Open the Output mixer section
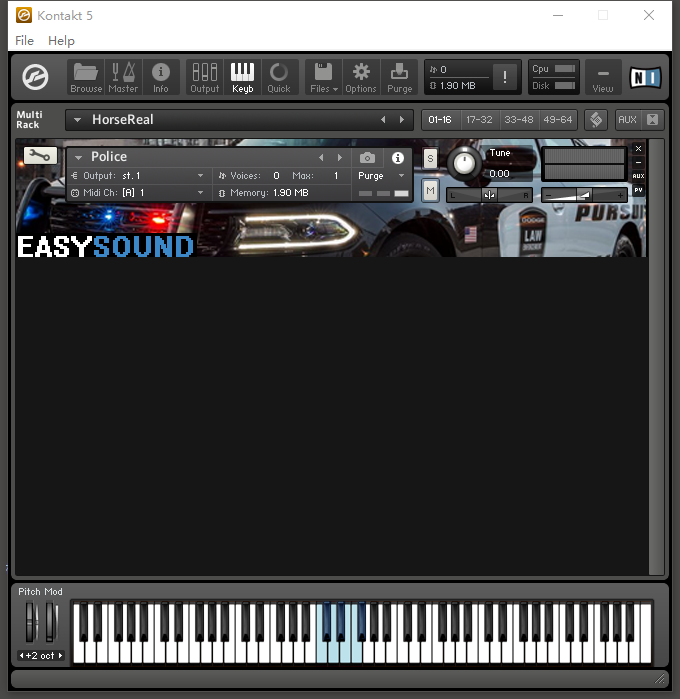Viewport: 680px width, 699px height. coord(204,77)
